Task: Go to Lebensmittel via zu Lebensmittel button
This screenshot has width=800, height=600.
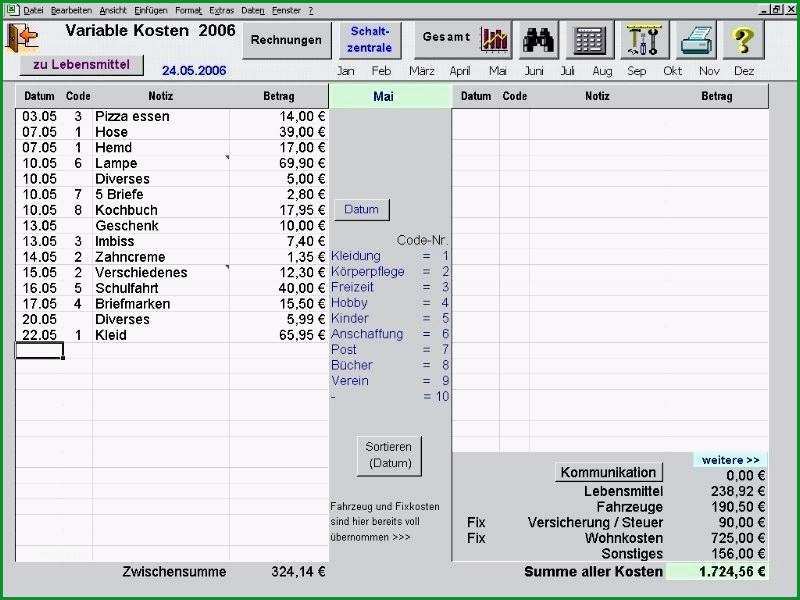Action: (82, 65)
